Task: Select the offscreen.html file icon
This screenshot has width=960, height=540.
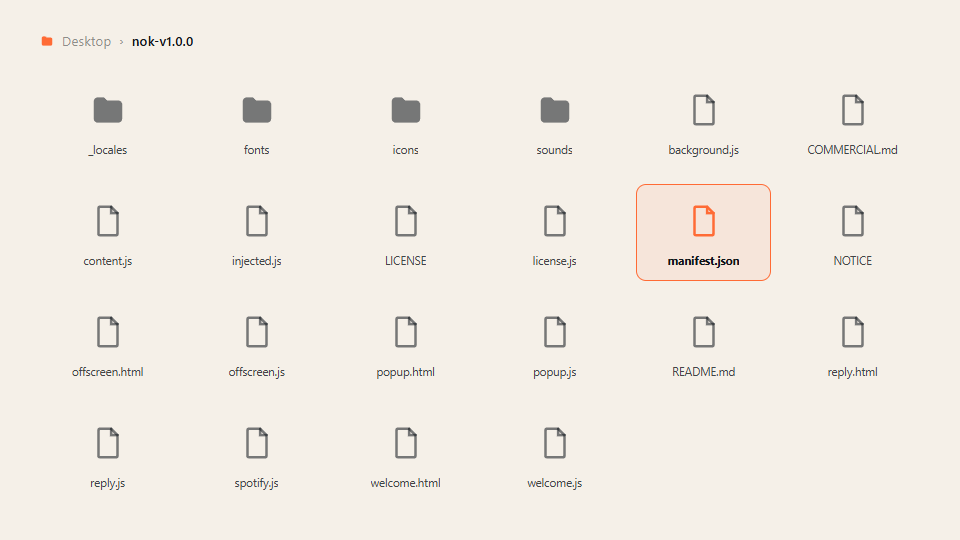Action: (108, 332)
